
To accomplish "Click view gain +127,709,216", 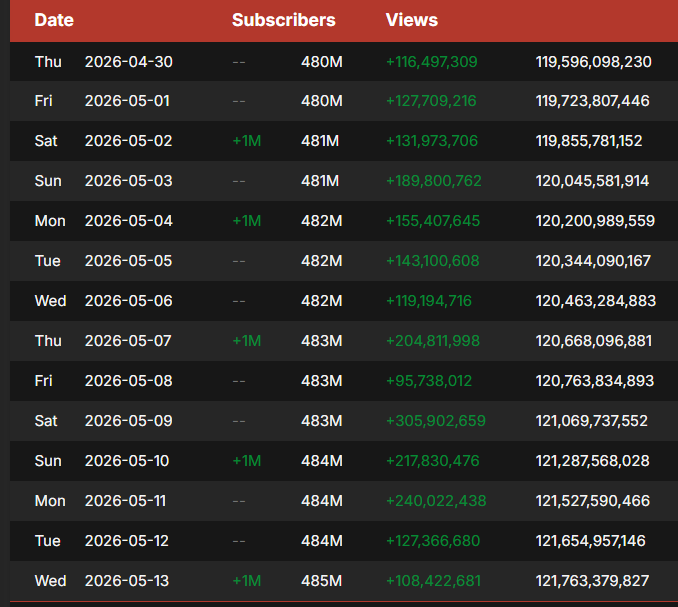I will (x=431, y=101).
